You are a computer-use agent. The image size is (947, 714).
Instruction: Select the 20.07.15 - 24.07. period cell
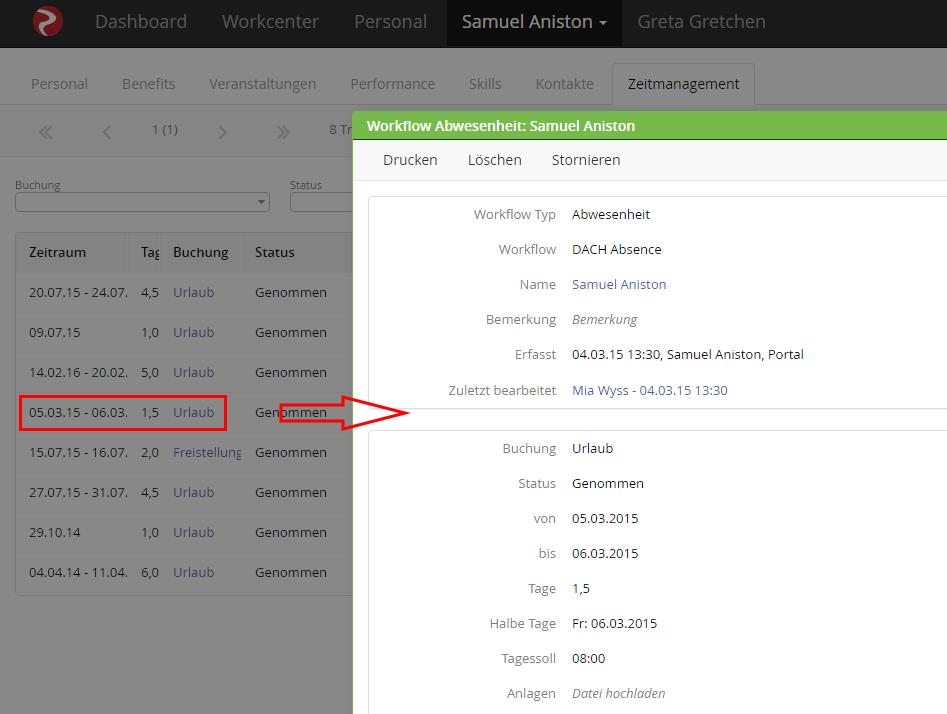pos(78,292)
